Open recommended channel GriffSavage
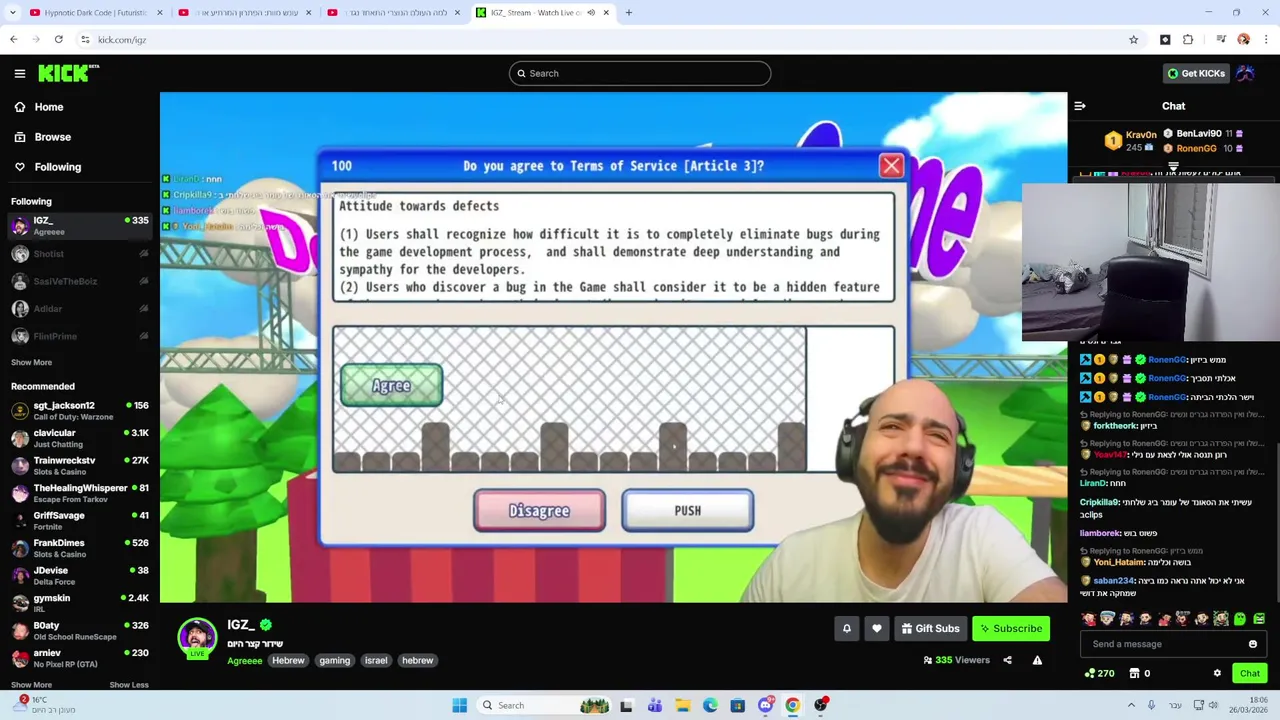 click(x=80, y=520)
